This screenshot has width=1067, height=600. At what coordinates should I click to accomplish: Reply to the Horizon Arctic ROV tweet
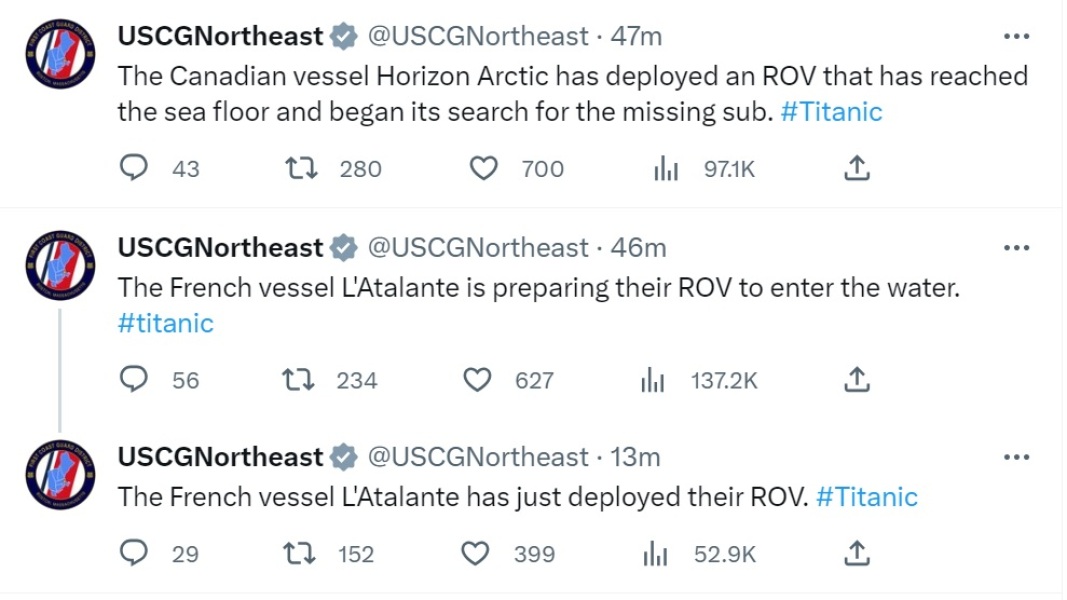[x=134, y=168]
